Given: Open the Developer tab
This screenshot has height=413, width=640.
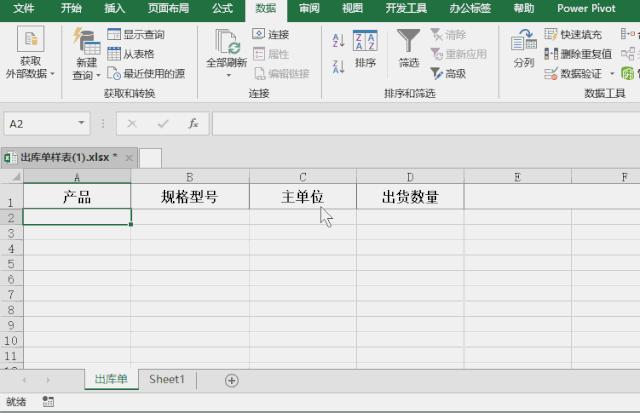Looking at the screenshot, I should pos(406,8).
